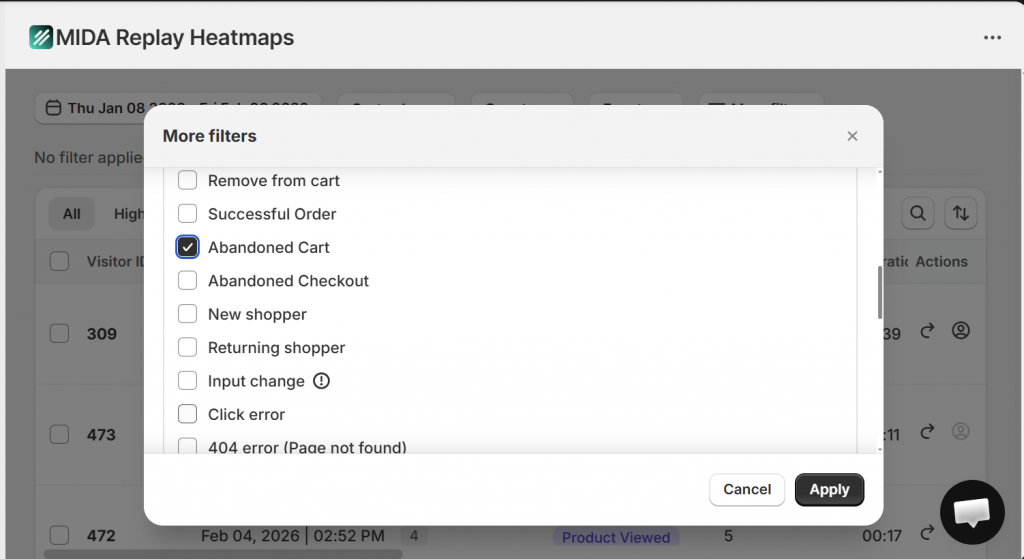Click the user profile icon for visitor 309

960,330
